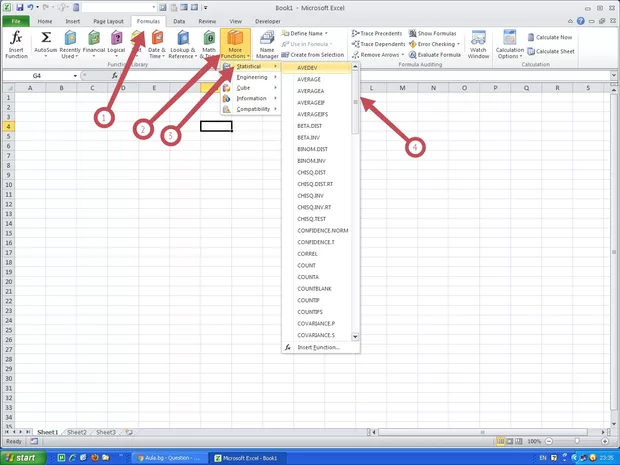The width and height of the screenshot is (620, 465).
Task: Click the Name Box showing G4
Action: (37, 76)
